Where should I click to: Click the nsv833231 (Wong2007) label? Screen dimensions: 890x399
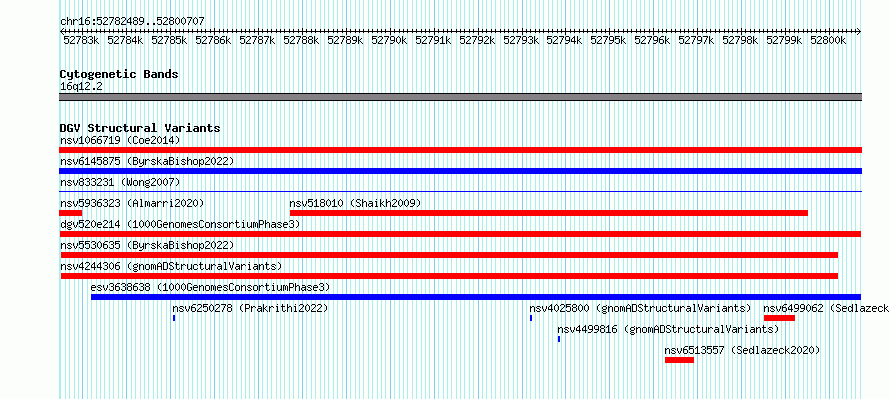click(120, 182)
